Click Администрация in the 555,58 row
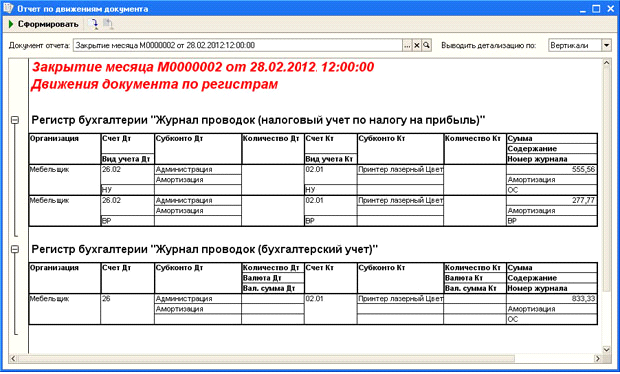The width and height of the screenshot is (620, 374). [198, 169]
